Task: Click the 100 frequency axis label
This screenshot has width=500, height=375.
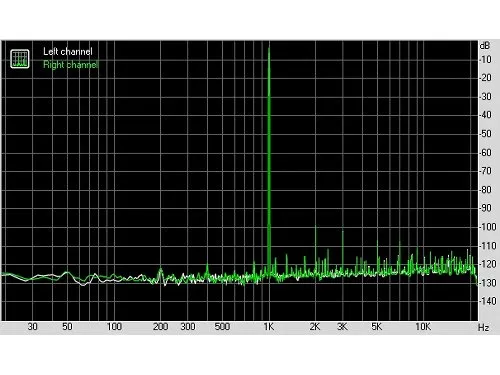Action: coord(114,327)
